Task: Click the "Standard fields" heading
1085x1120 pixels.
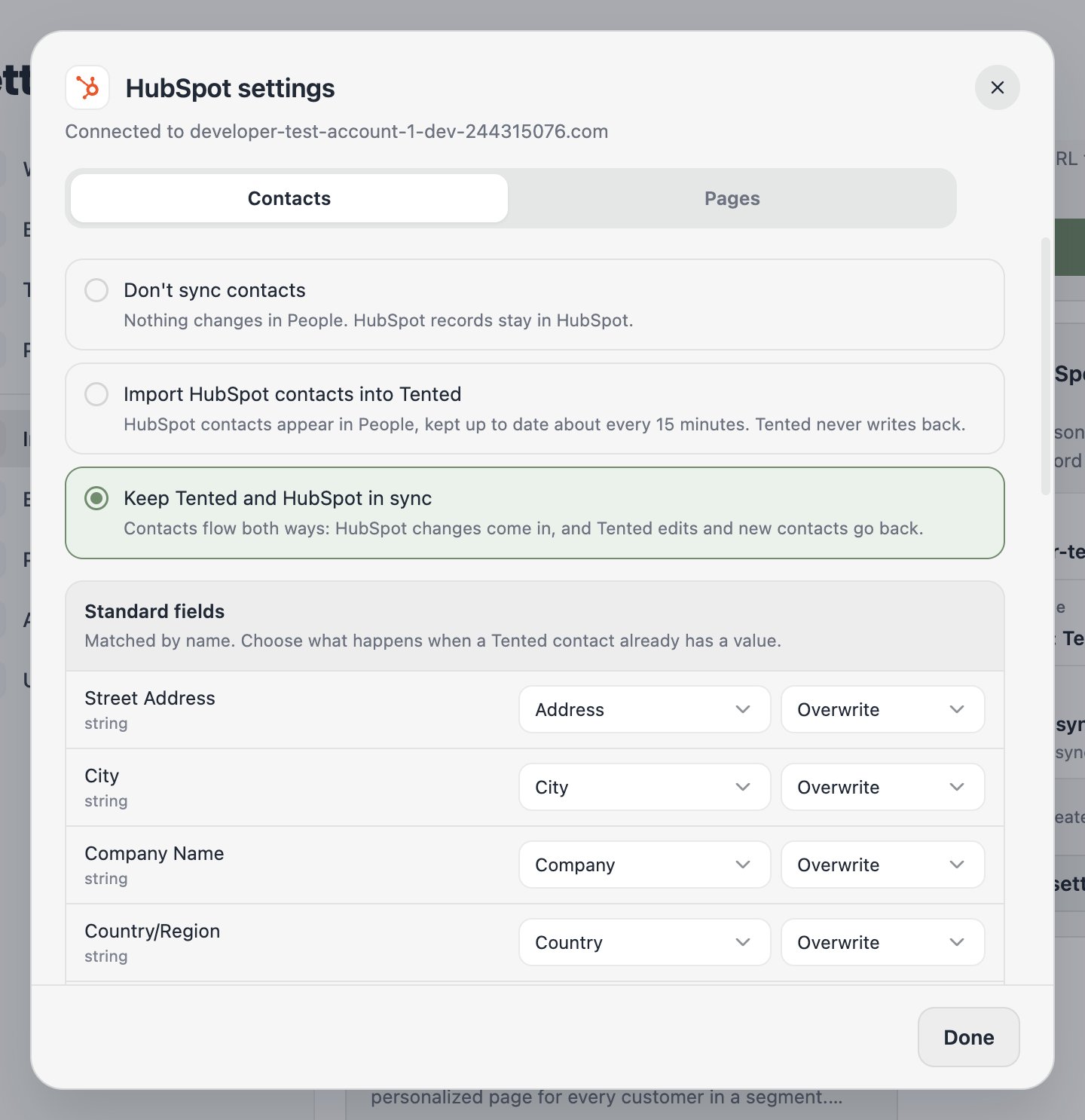Action: pos(154,611)
